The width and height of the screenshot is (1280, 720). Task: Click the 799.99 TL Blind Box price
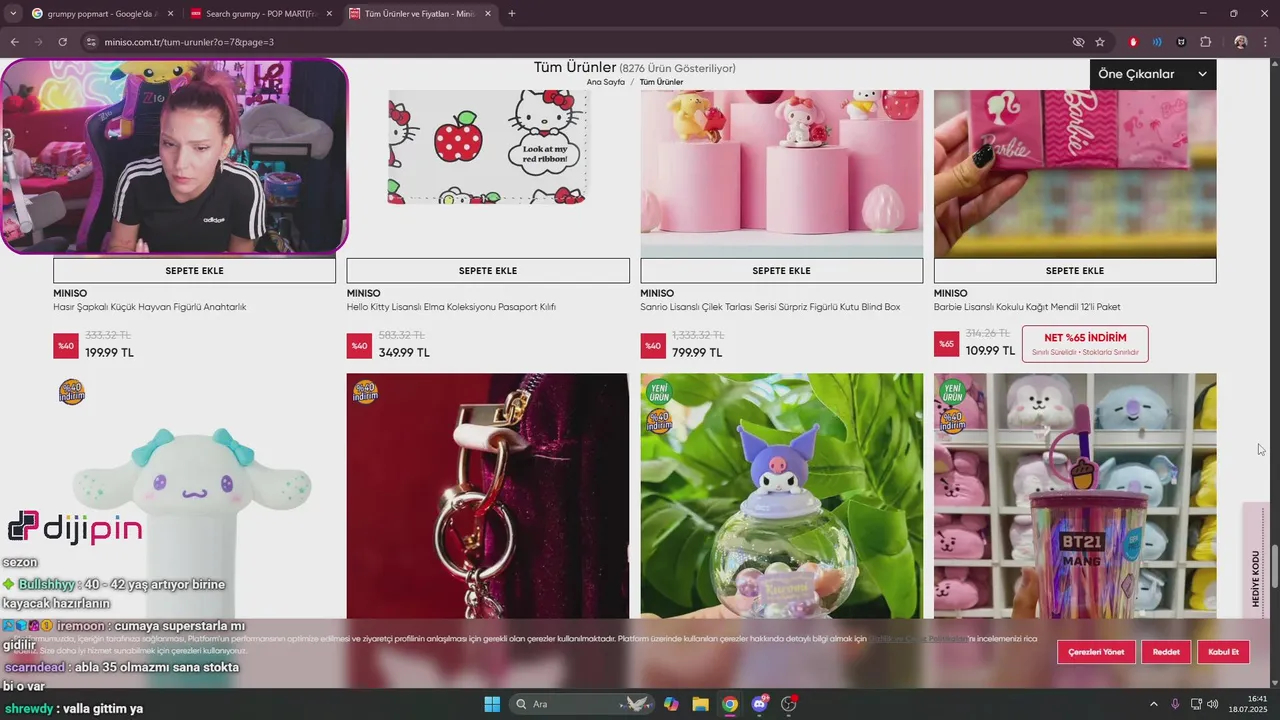tap(697, 353)
